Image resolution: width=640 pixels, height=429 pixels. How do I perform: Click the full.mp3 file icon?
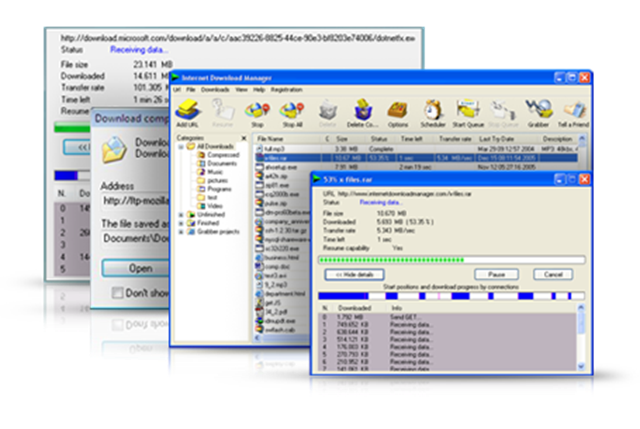[x=259, y=149]
